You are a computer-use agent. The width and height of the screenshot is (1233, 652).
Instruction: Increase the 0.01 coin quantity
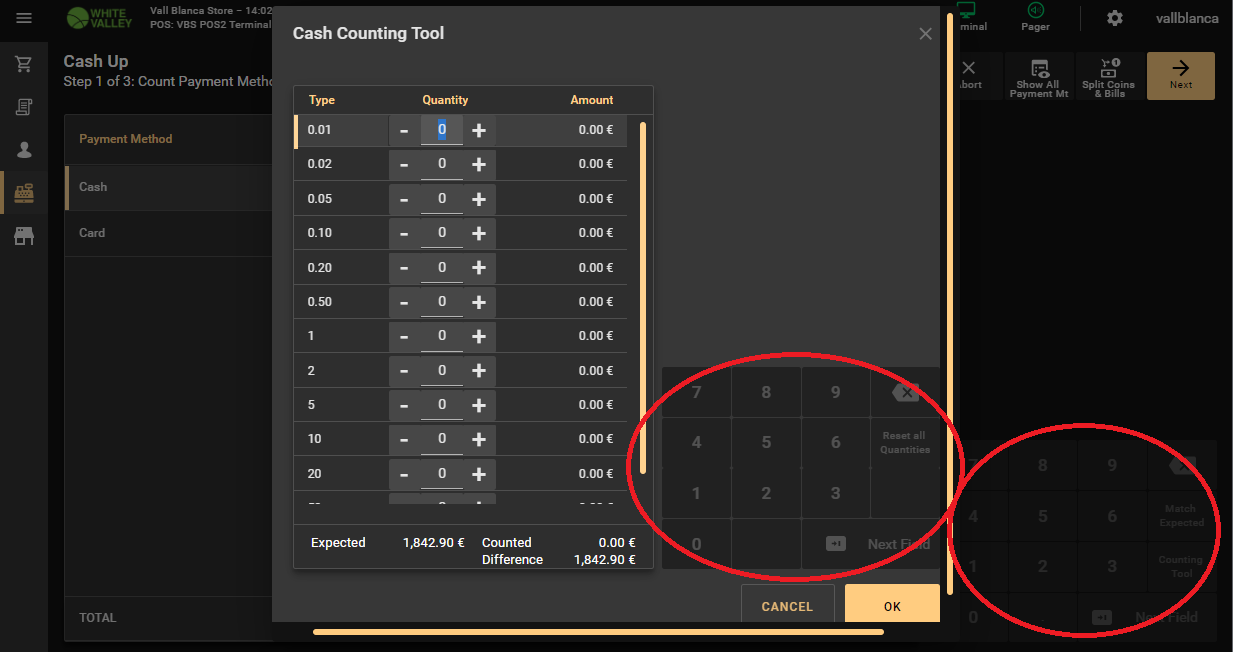point(479,130)
